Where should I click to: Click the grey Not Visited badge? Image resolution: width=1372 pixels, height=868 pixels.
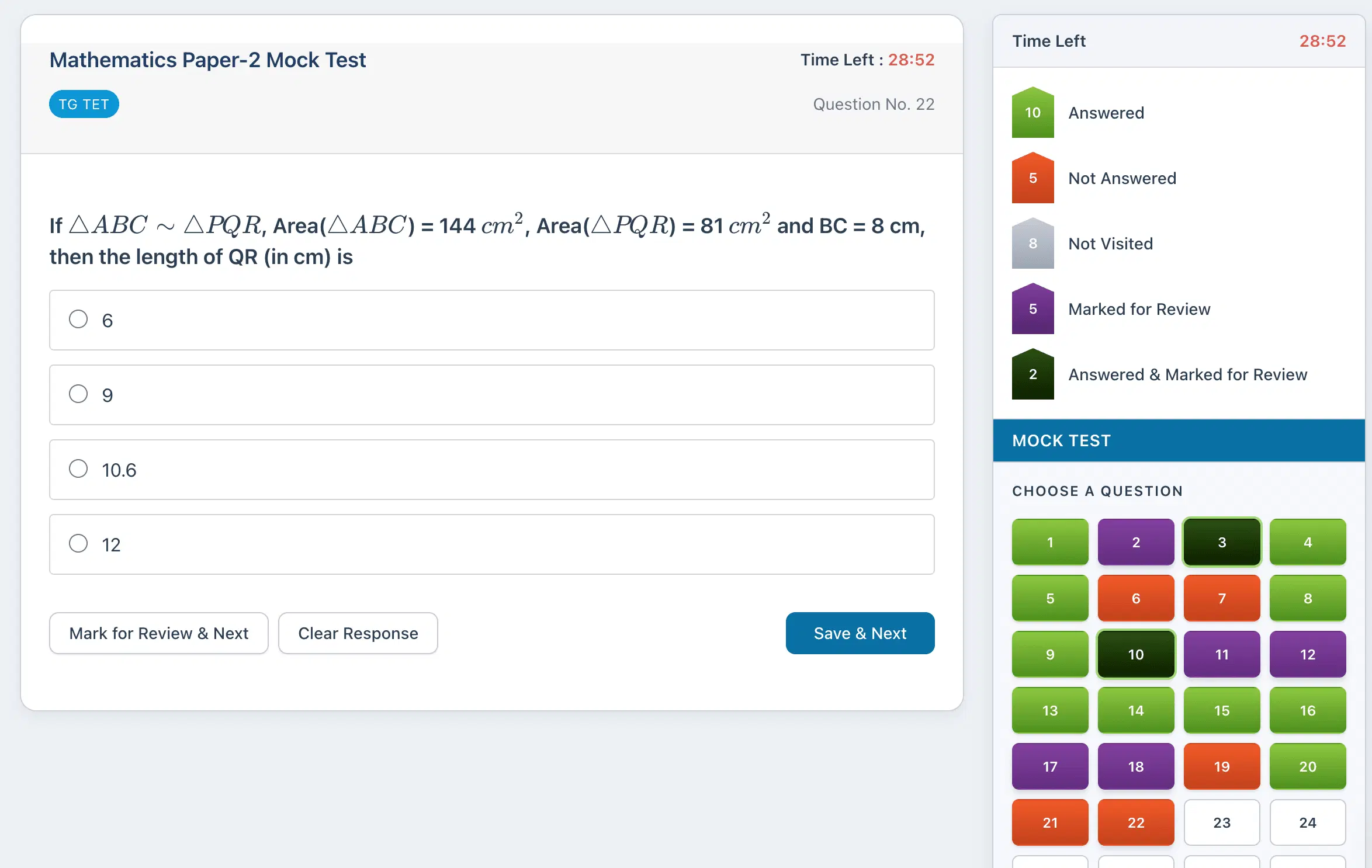1033,244
